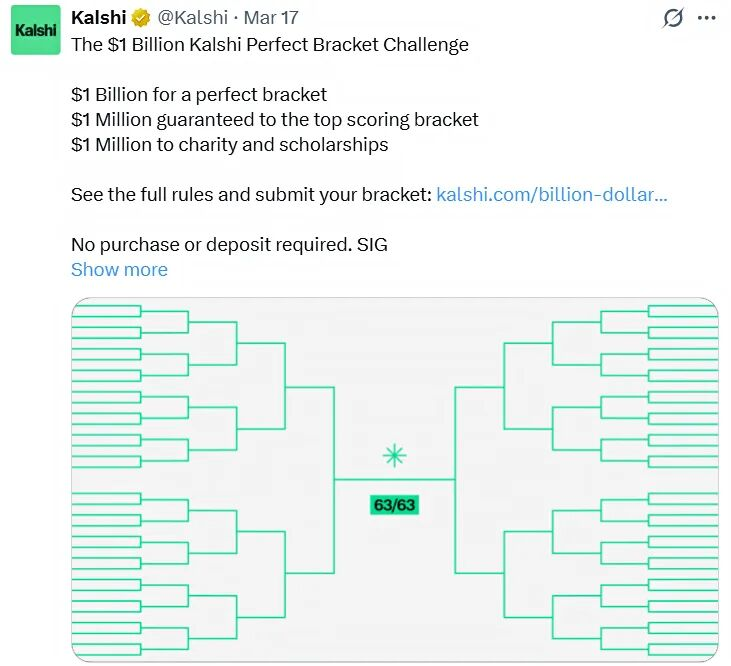Click the "$1 Million to charity and scholarships" line
The width and height of the screenshot is (731, 666).
pos(229,145)
